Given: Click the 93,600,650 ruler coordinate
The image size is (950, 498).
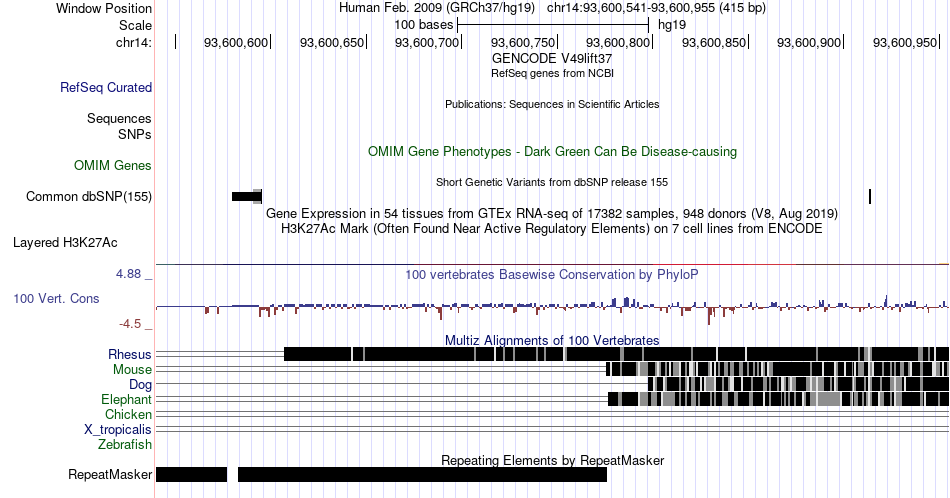Looking at the screenshot, I should [332, 42].
